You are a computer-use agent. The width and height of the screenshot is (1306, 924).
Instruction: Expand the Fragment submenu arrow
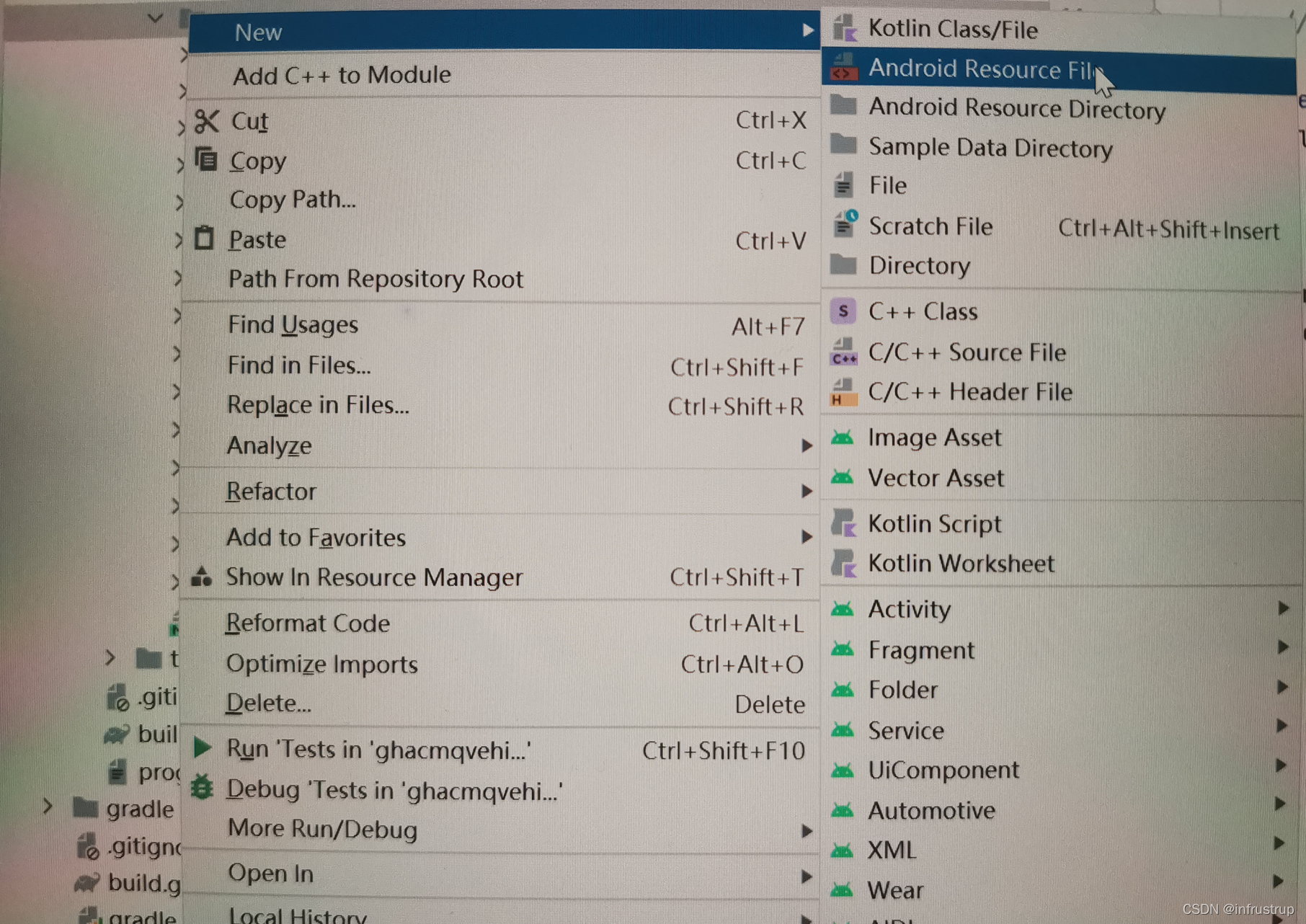point(1282,647)
